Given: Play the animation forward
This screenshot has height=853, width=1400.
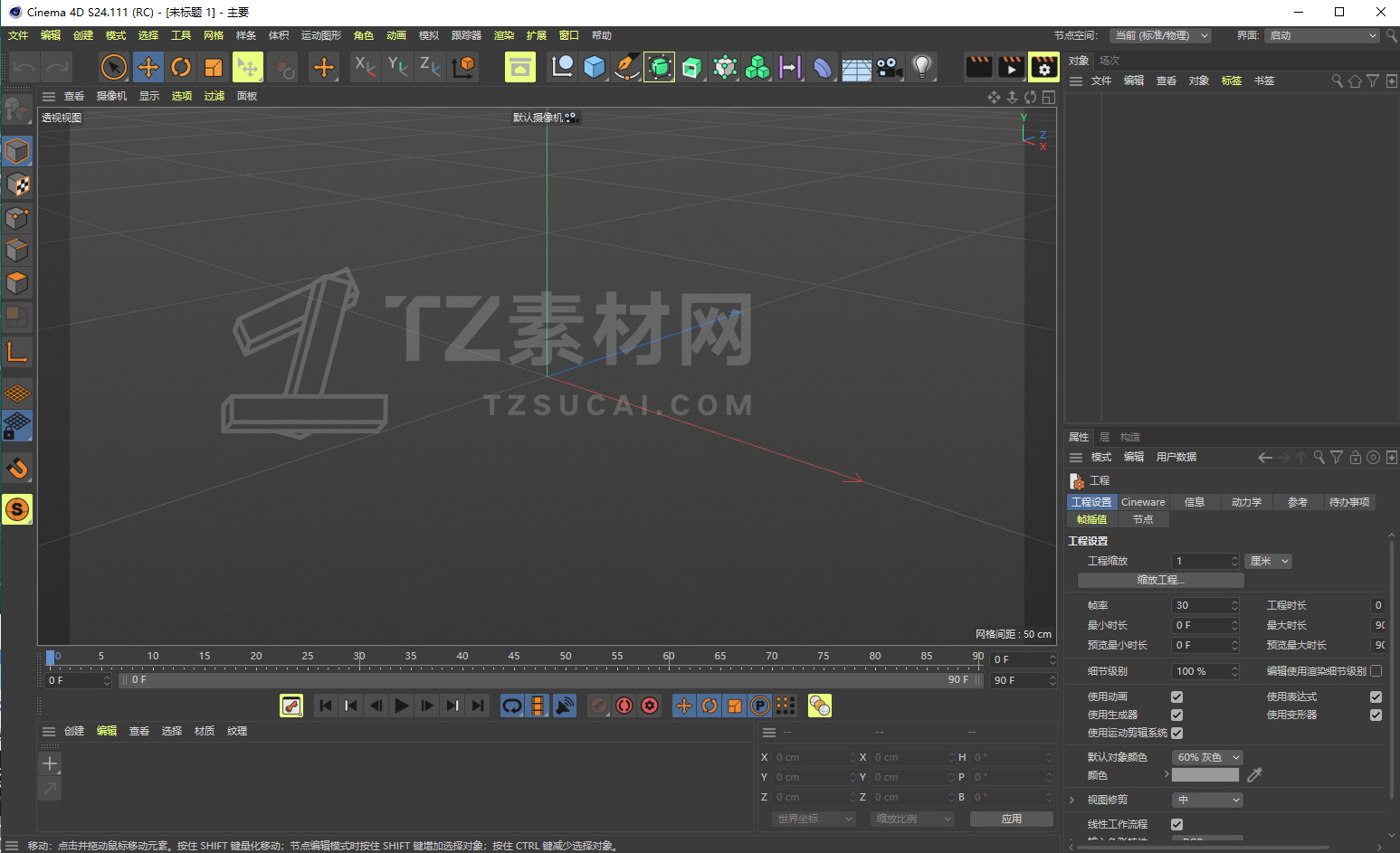Looking at the screenshot, I should (x=402, y=706).
